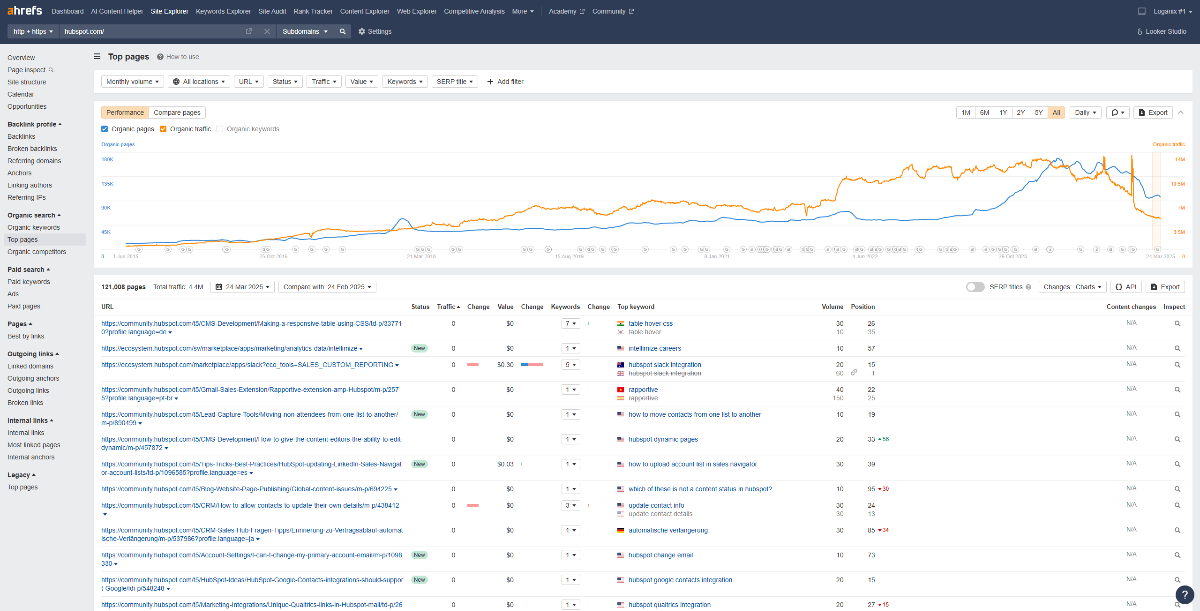Open the Changes: Charts dropdown
Image resolution: width=1200 pixels, height=611 pixels.
[x=1074, y=287]
